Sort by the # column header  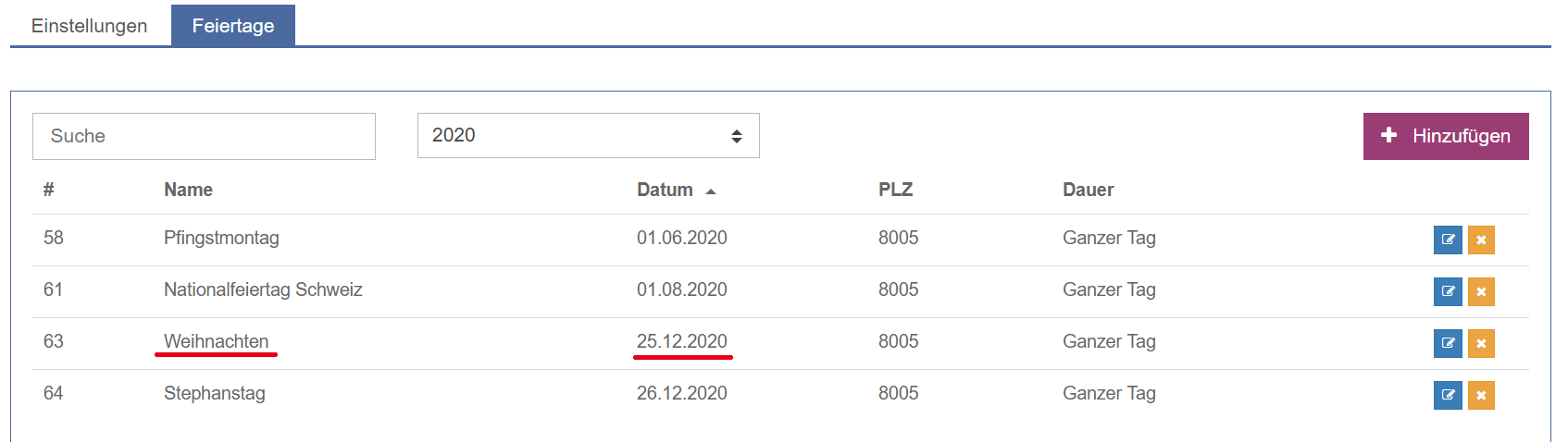pos(49,190)
